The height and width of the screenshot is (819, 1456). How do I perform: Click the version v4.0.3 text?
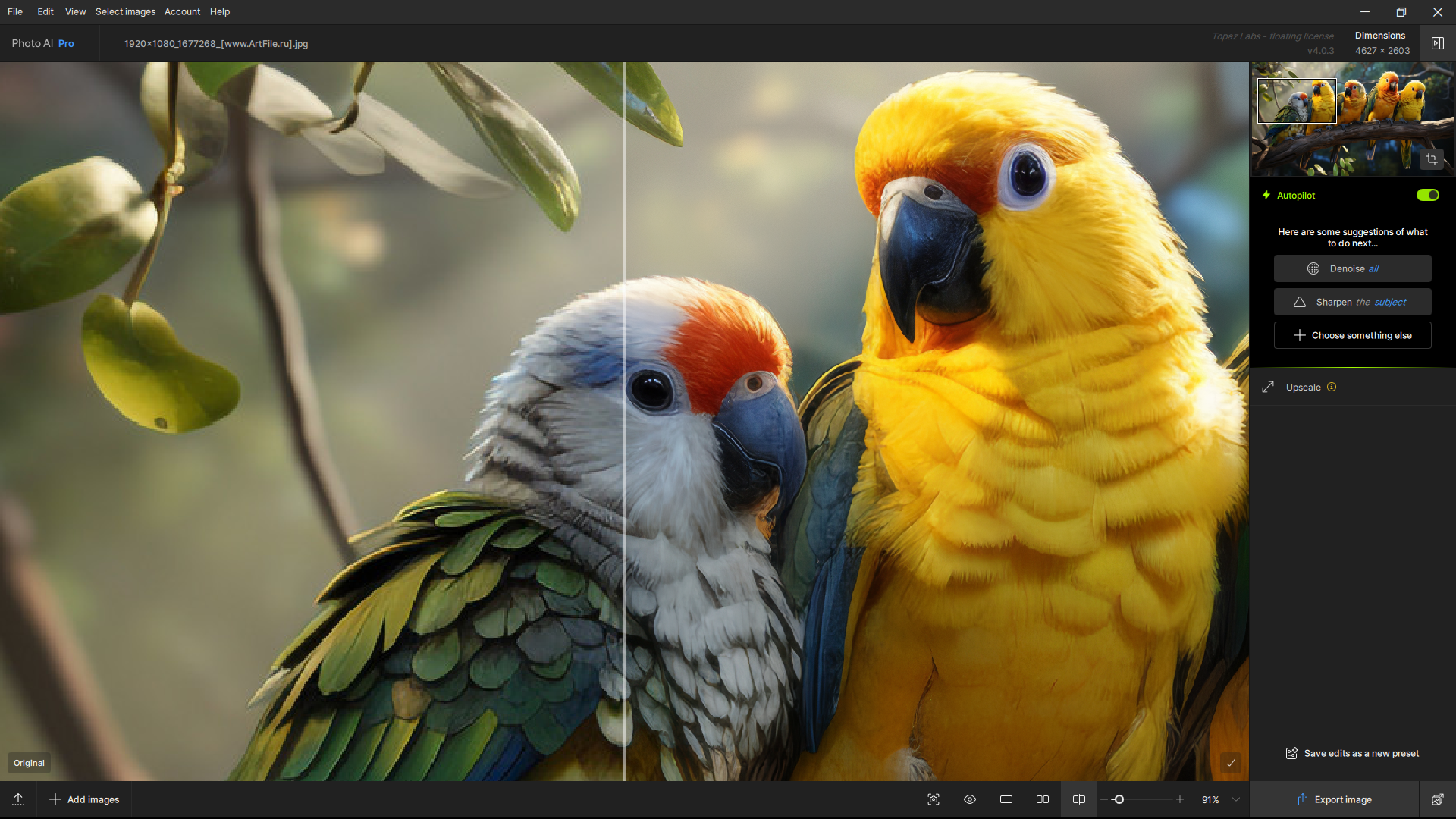[x=1320, y=51]
